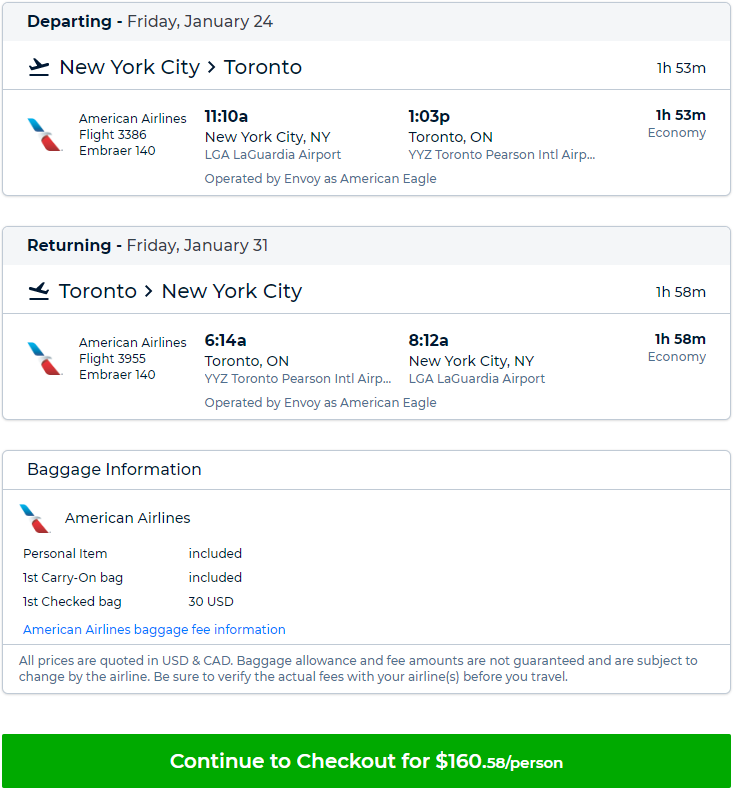Click Flight 3955 number text

[x=112, y=359]
